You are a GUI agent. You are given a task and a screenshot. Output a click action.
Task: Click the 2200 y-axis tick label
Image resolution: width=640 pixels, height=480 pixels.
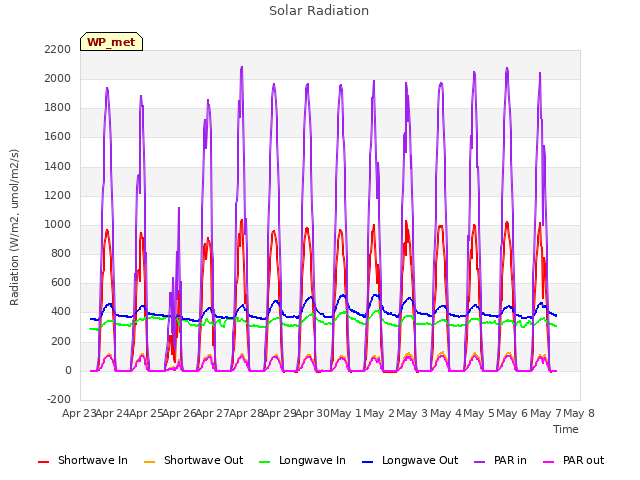(58, 49)
